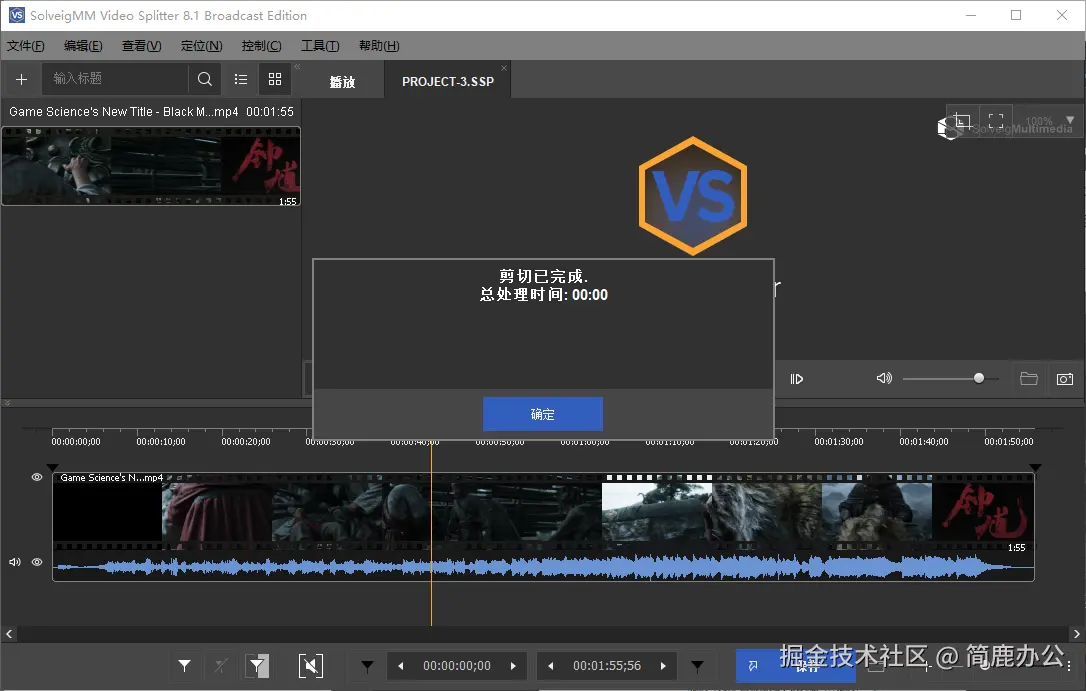This screenshot has height=691, width=1086.
Task: Toggle video track visibility eye icon
Action: [x=37, y=477]
